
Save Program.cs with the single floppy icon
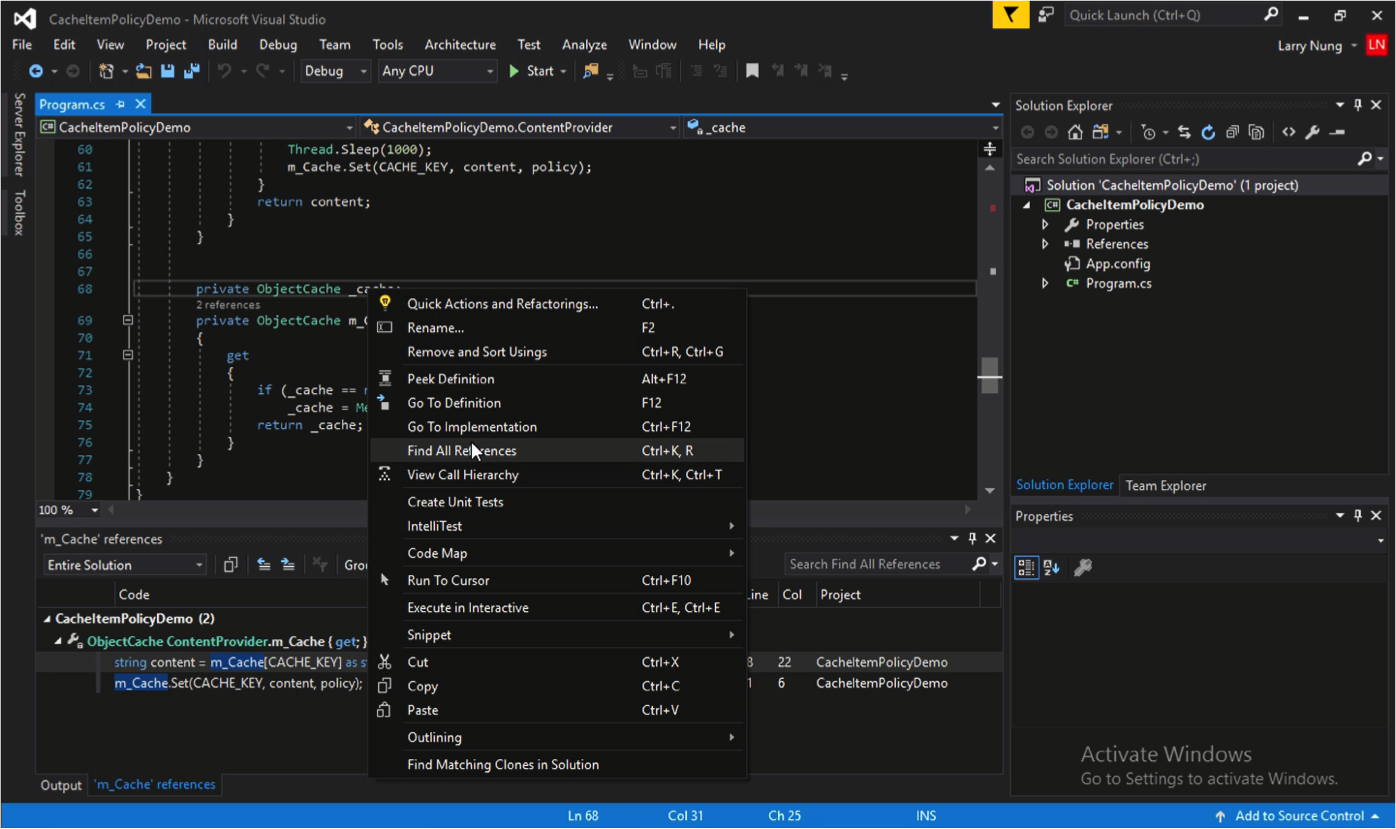coord(167,71)
